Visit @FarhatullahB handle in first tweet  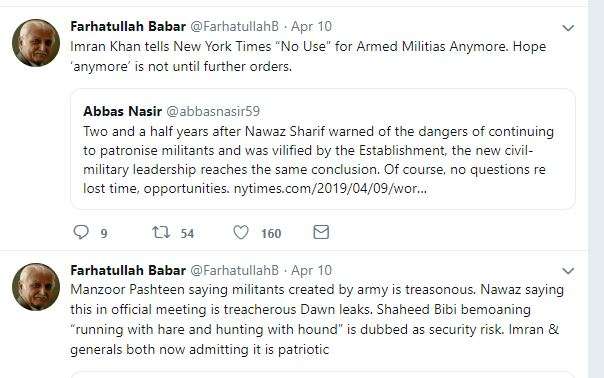pyautogui.click(x=235, y=26)
